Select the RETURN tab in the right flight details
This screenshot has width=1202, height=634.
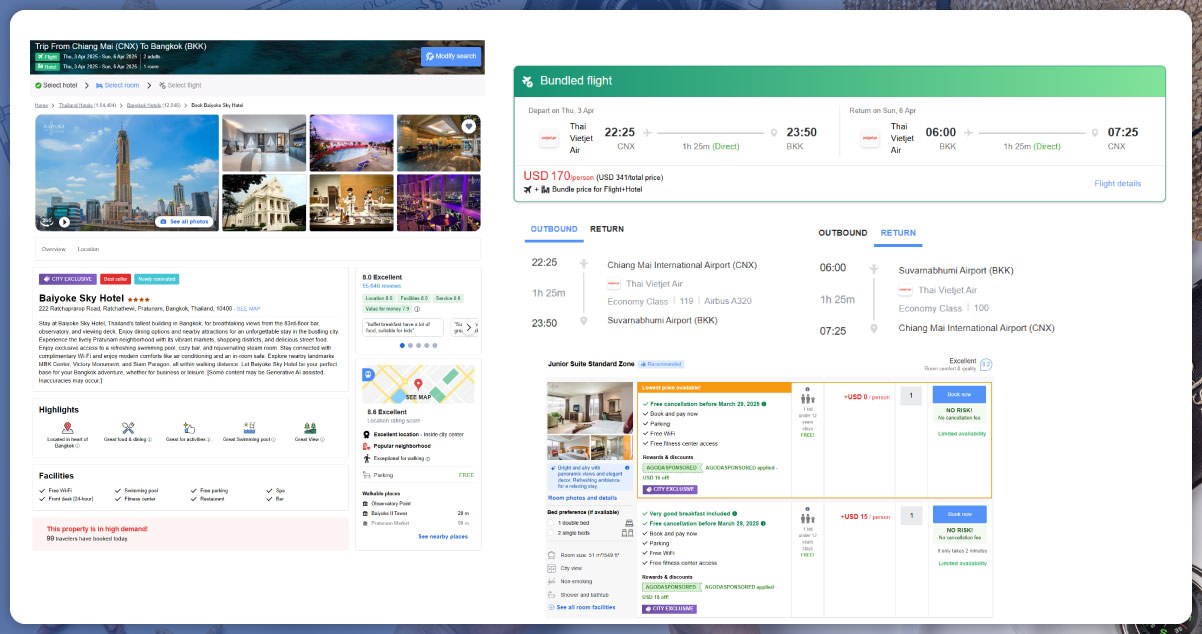pos(898,233)
